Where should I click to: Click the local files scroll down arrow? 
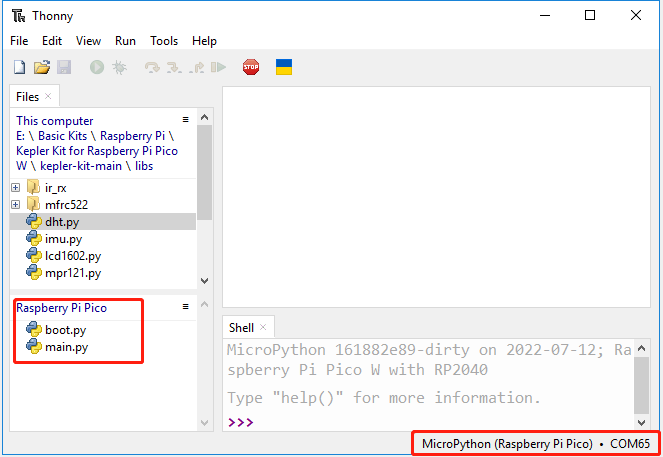[204, 281]
